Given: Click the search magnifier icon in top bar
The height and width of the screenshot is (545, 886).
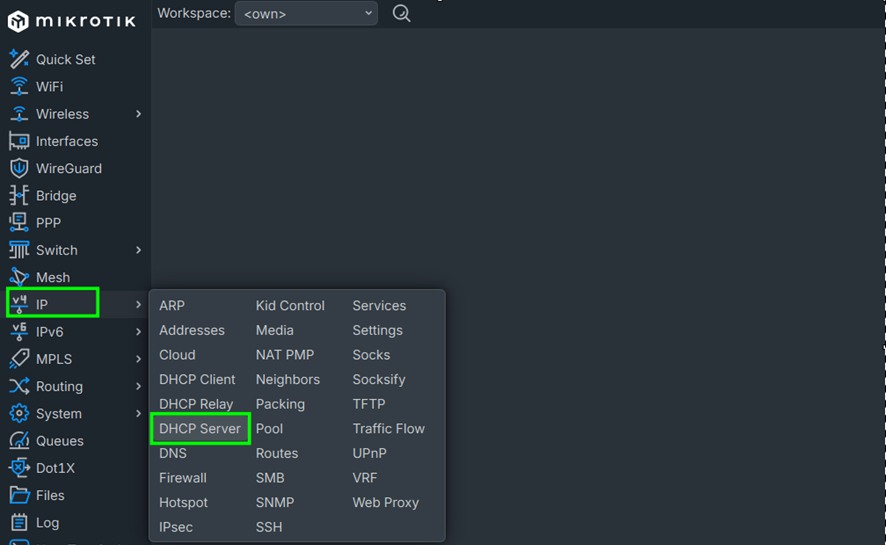Looking at the screenshot, I should (x=401, y=14).
